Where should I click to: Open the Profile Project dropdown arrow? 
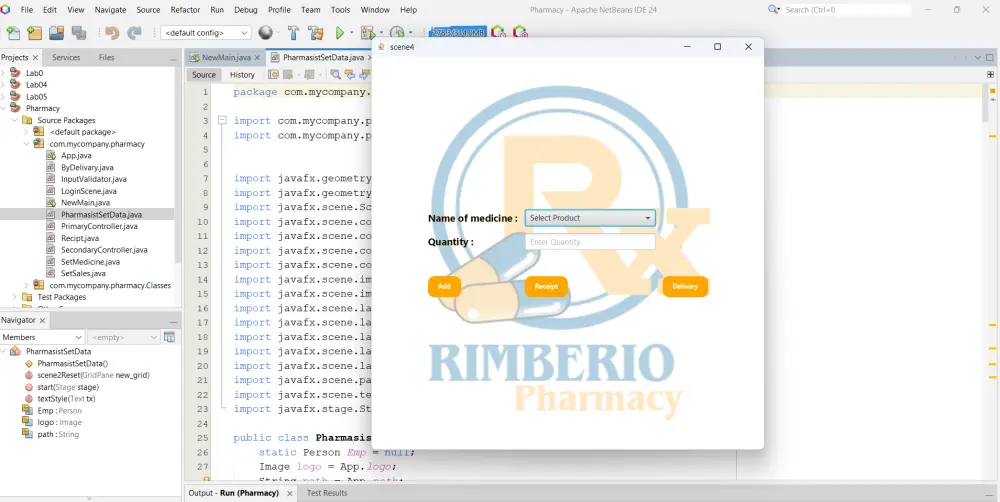(x=410, y=33)
